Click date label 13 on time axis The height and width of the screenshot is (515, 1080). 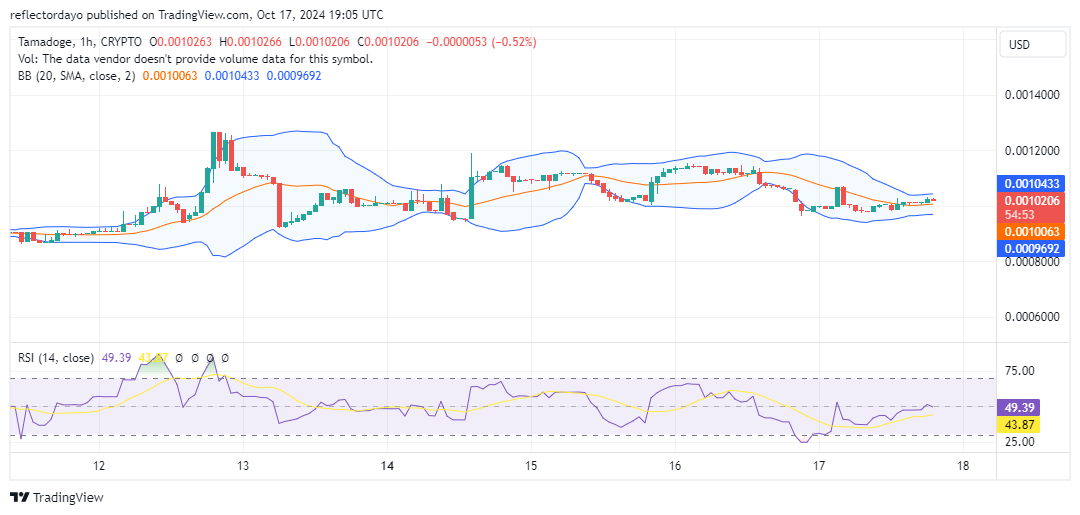(x=242, y=466)
